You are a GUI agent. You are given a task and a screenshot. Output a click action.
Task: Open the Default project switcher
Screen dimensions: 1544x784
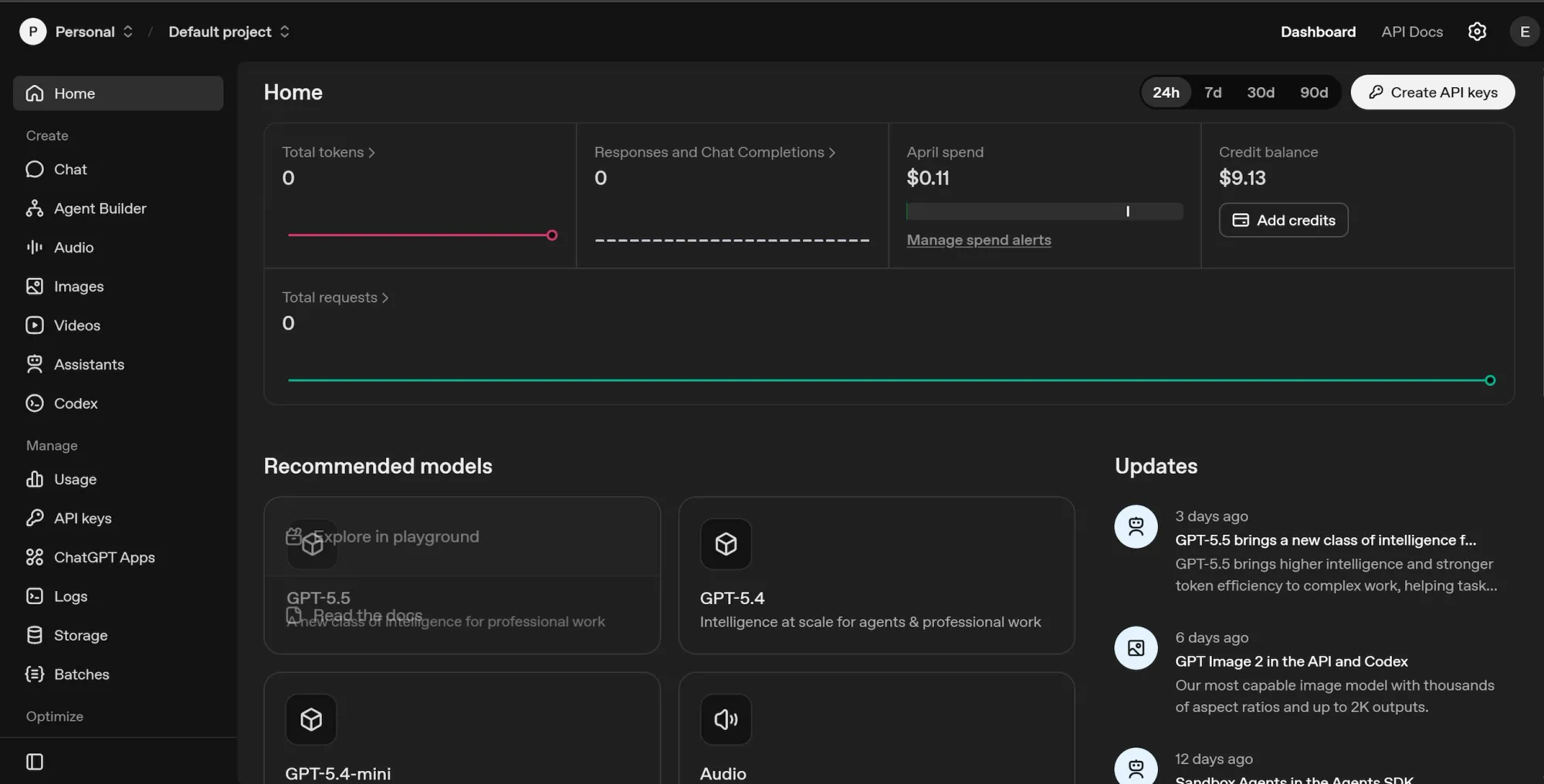[x=229, y=32]
